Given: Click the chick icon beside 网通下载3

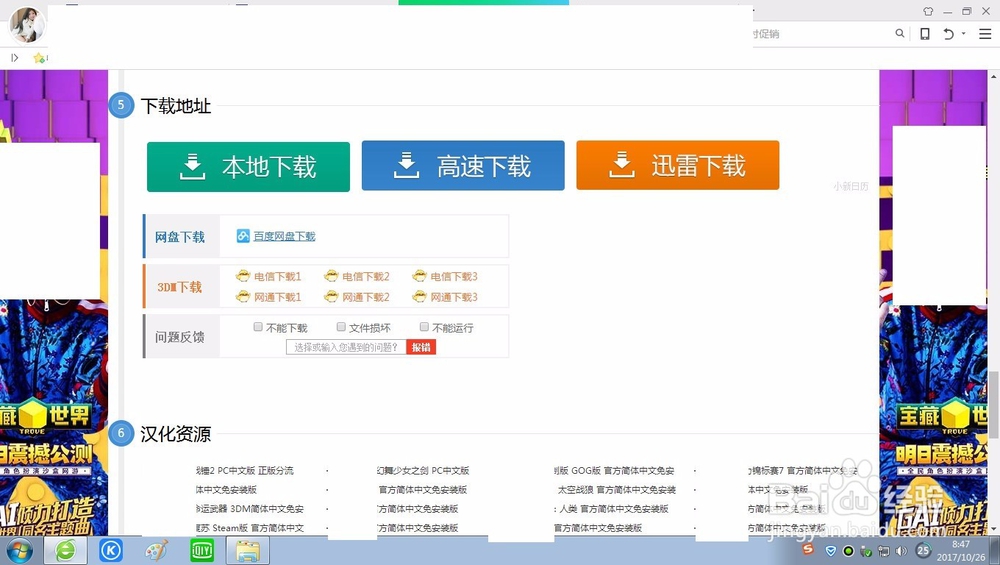Looking at the screenshot, I should pos(419,296).
